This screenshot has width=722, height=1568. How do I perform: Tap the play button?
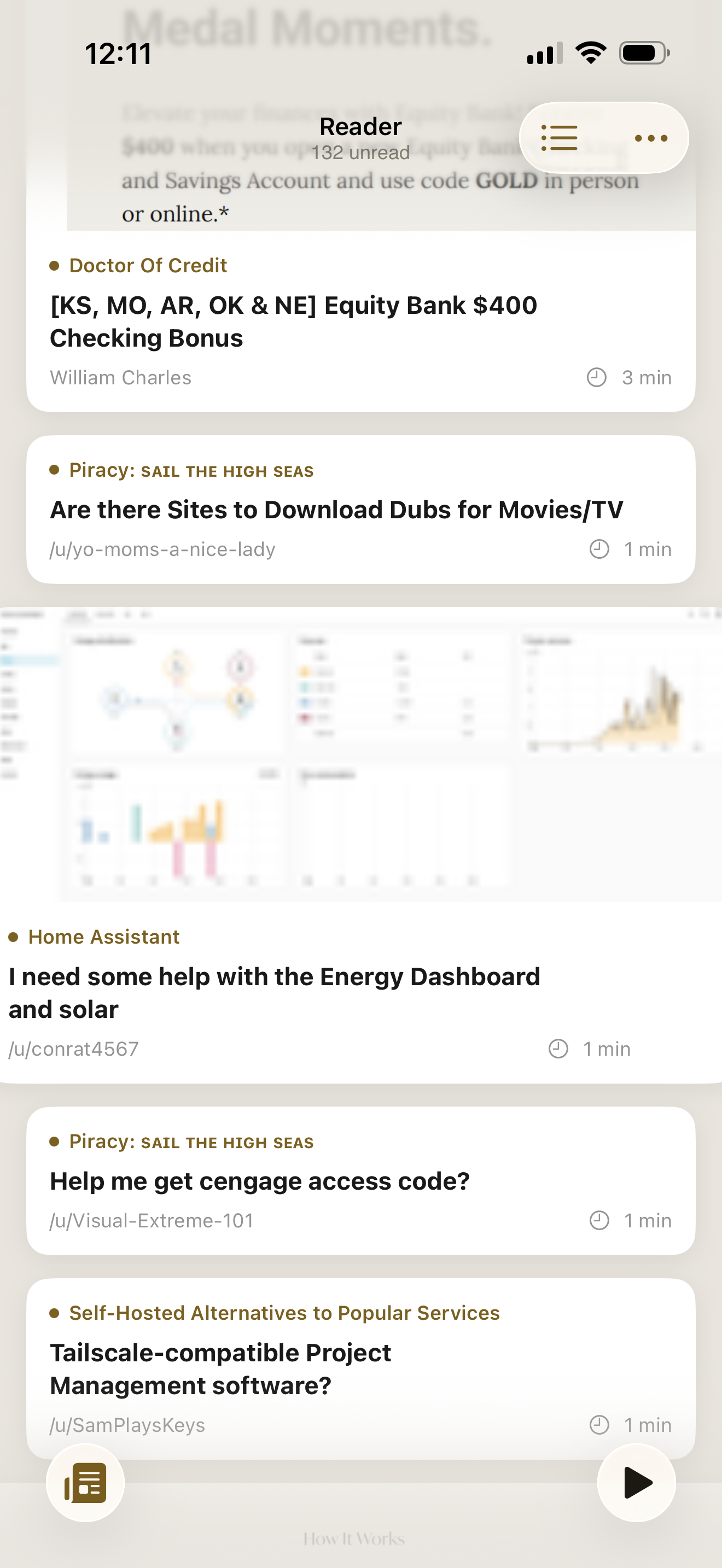637,1482
